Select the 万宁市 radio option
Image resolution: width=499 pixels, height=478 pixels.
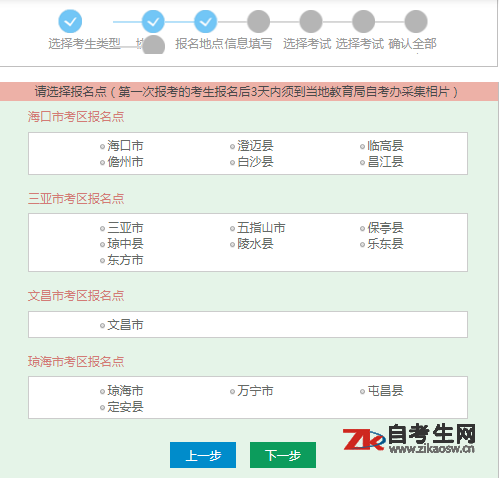tap(232, 392)
